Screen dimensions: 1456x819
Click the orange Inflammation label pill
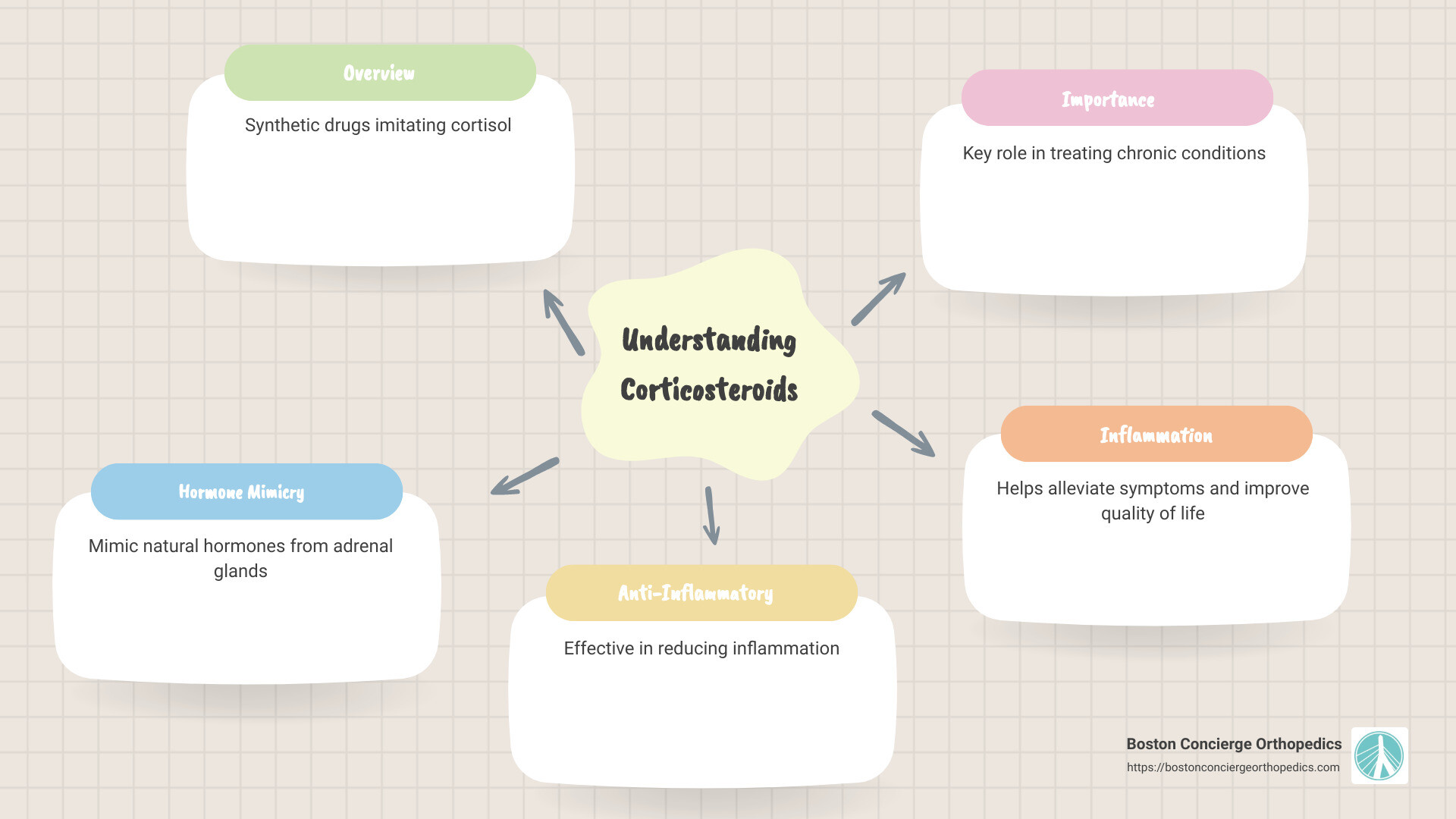pyautogui.click(x=1156, y=435)
